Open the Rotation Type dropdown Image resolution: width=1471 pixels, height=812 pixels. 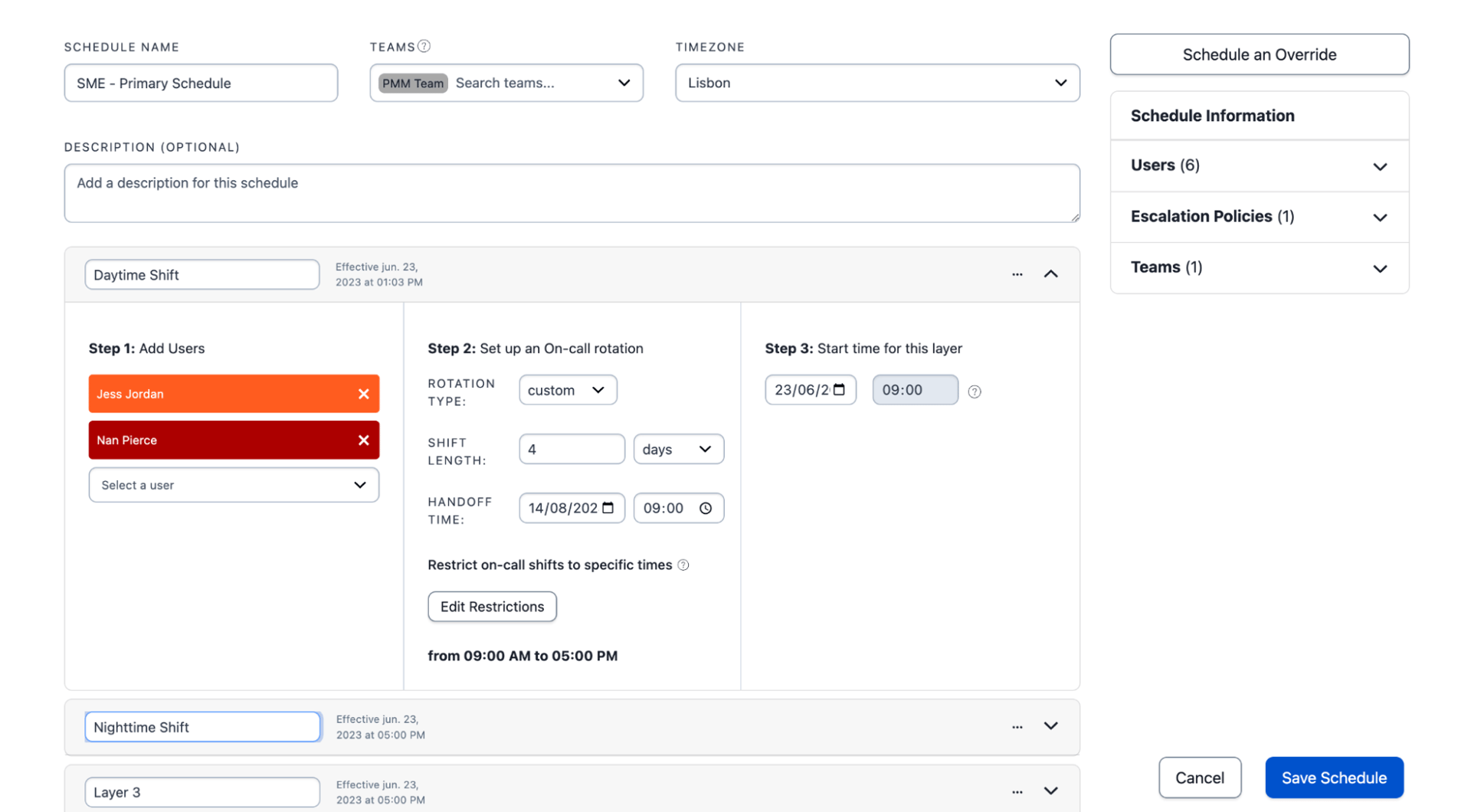[x=567, y=389]
